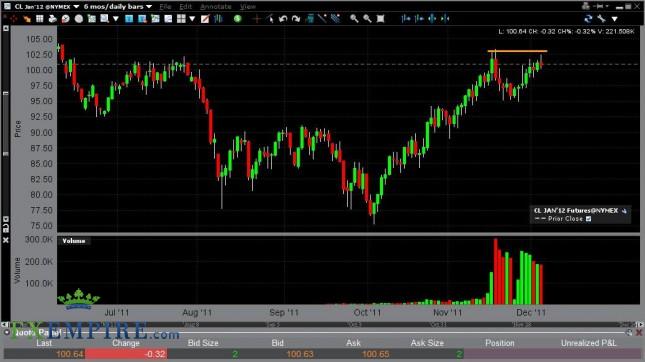Expand the arrow beside the chart magnifier icon
645x362 pixels.
coord(116,19)
